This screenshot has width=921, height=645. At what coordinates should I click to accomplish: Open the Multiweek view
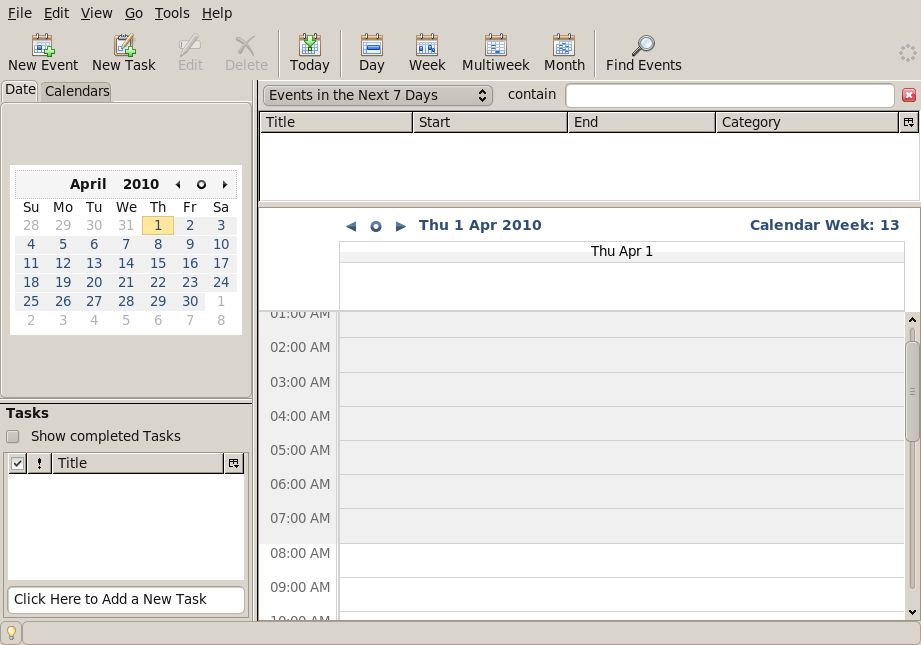[x=495, y=50]
